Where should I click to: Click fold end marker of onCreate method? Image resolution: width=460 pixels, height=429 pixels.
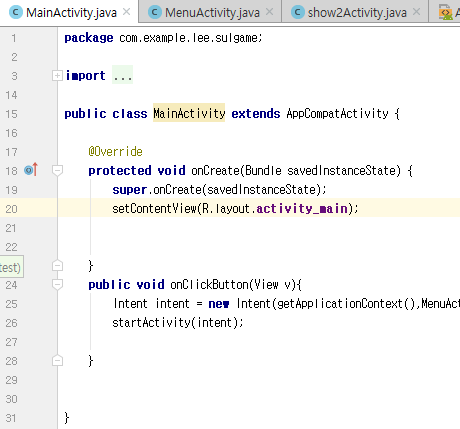(x=57, y=266)
